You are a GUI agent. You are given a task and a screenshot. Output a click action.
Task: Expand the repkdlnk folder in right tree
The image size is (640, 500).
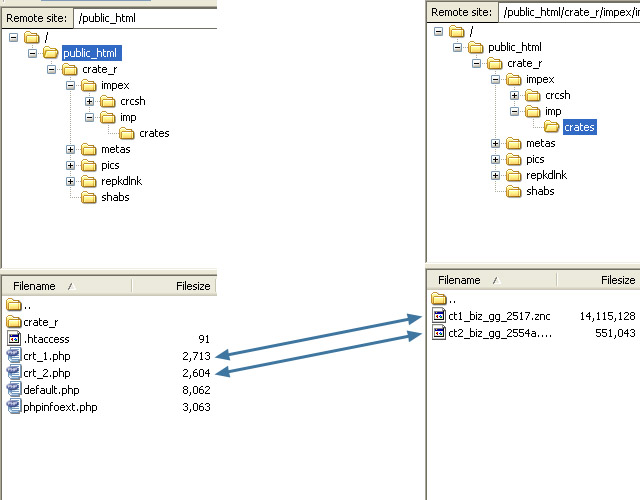(496, 176)
